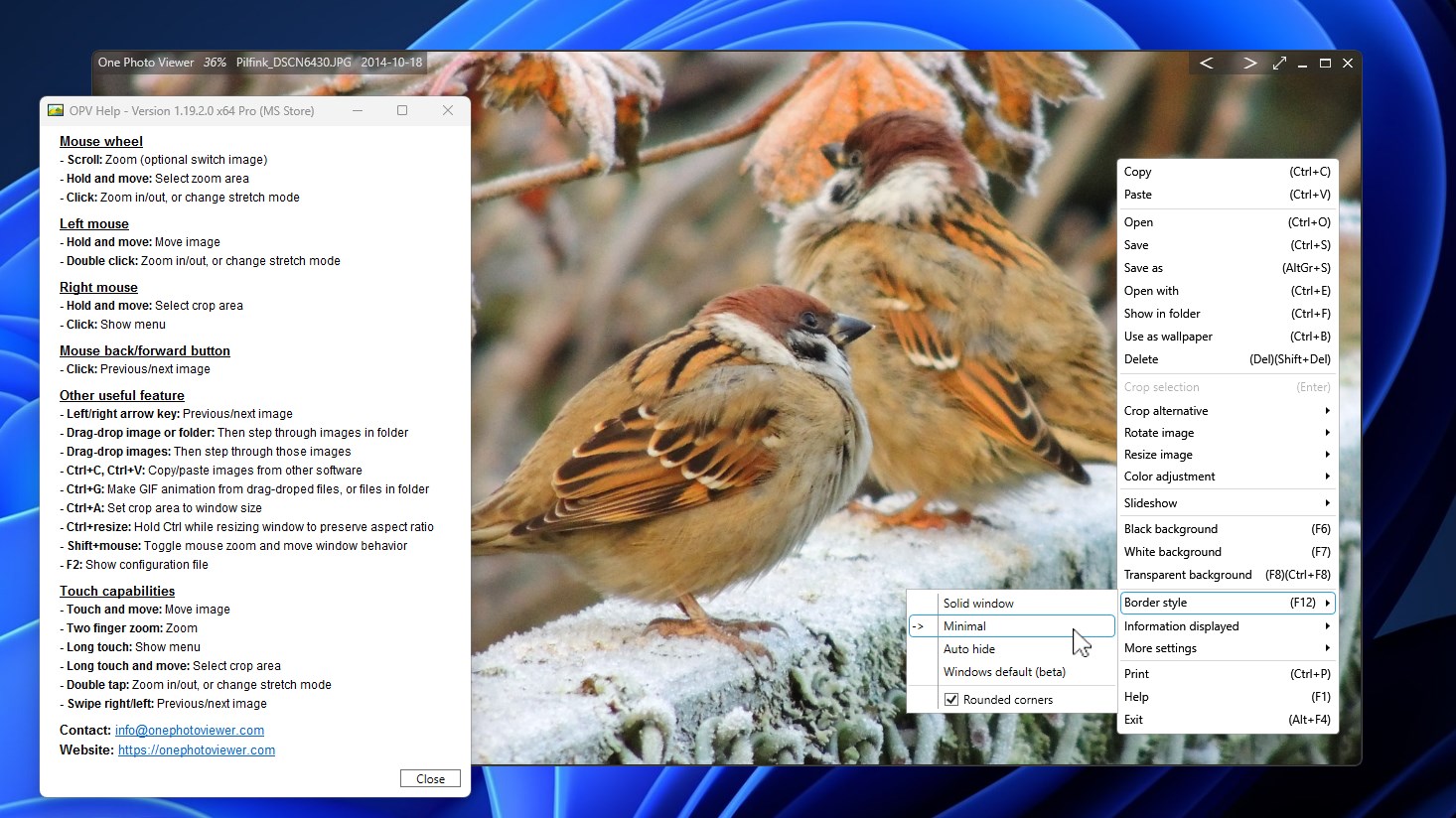Switch to Black background
This screenshot has height=818, width=1456.
pos(1172,528)
